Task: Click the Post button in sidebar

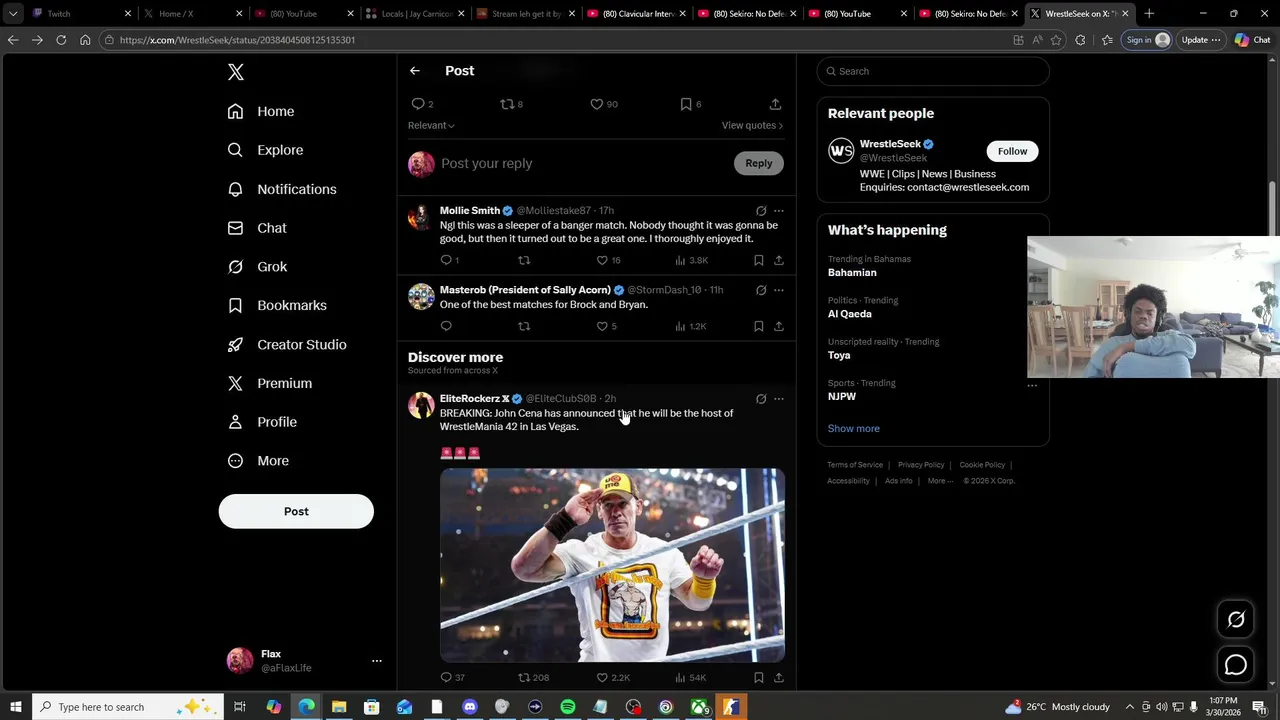Action: point(296,511)
